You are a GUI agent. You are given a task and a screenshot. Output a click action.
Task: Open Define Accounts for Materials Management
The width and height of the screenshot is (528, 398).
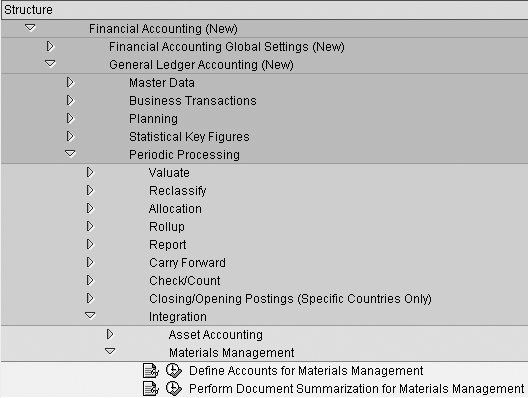click(306, 371)
